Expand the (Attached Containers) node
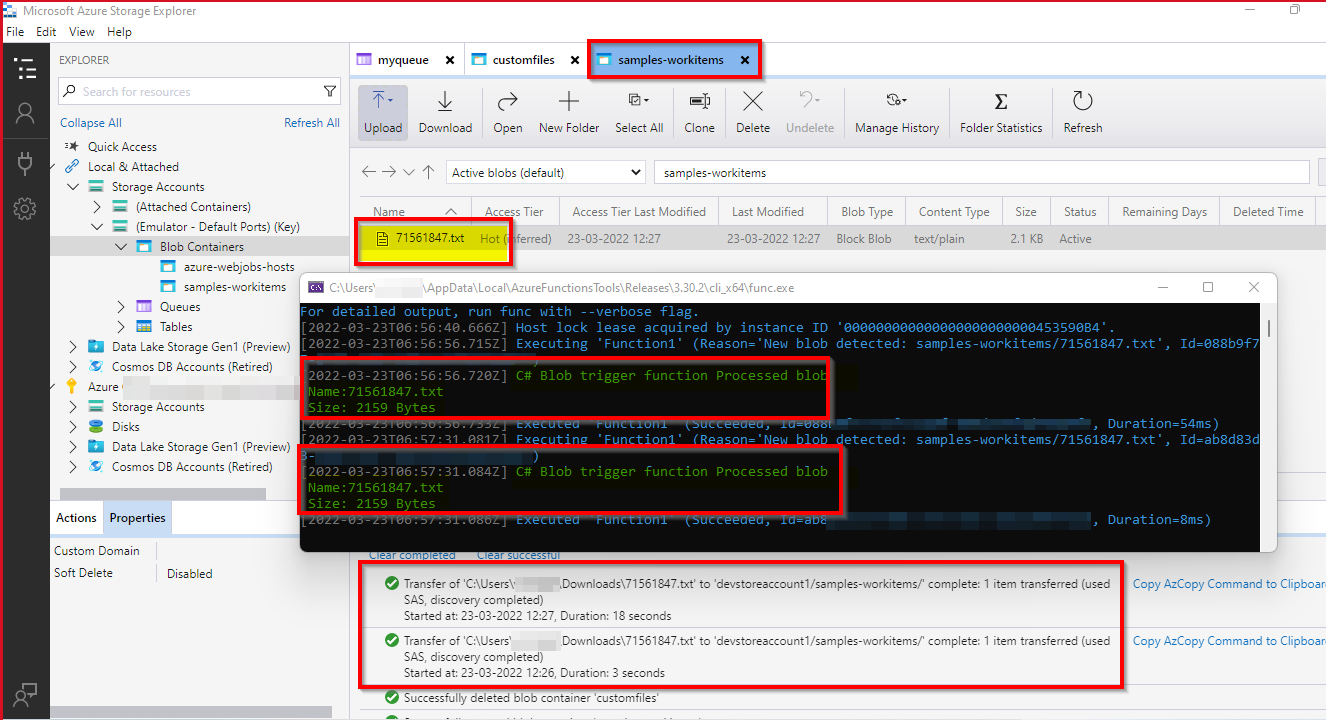Screen dimensions: 1326x720 click(97, 207)
